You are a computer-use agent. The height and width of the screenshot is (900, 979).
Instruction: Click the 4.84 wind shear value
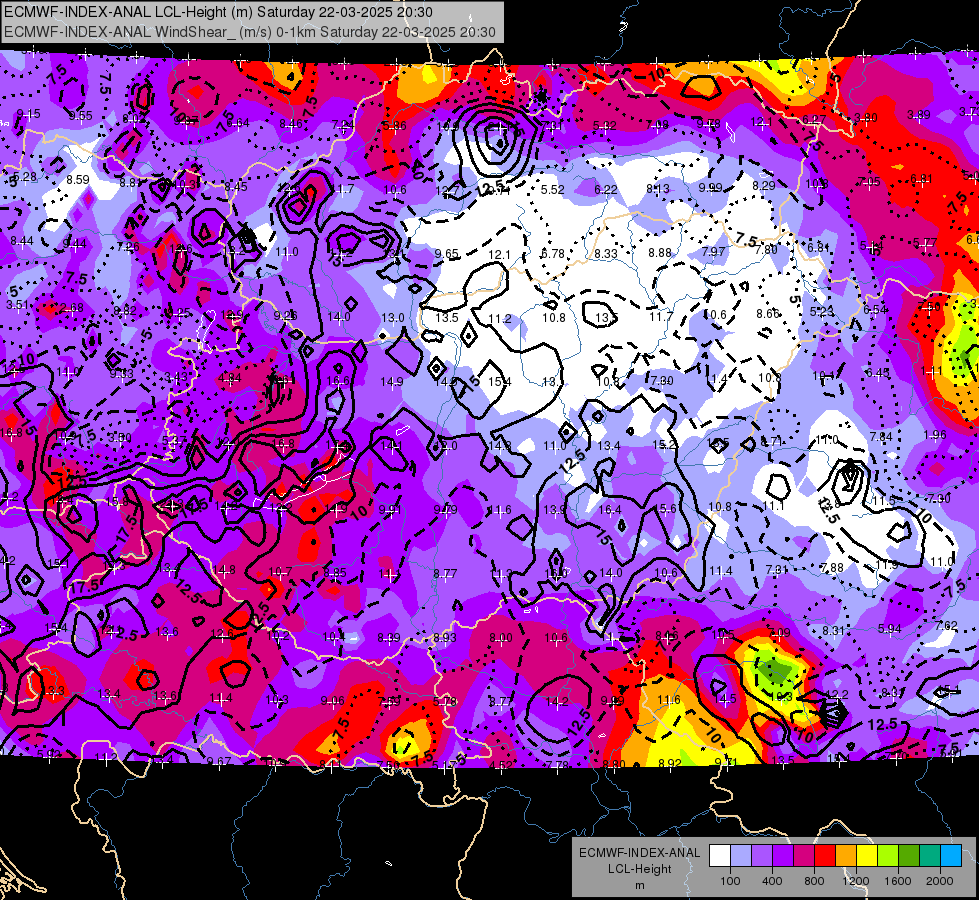pyautogui.click(x=229, y=378)
